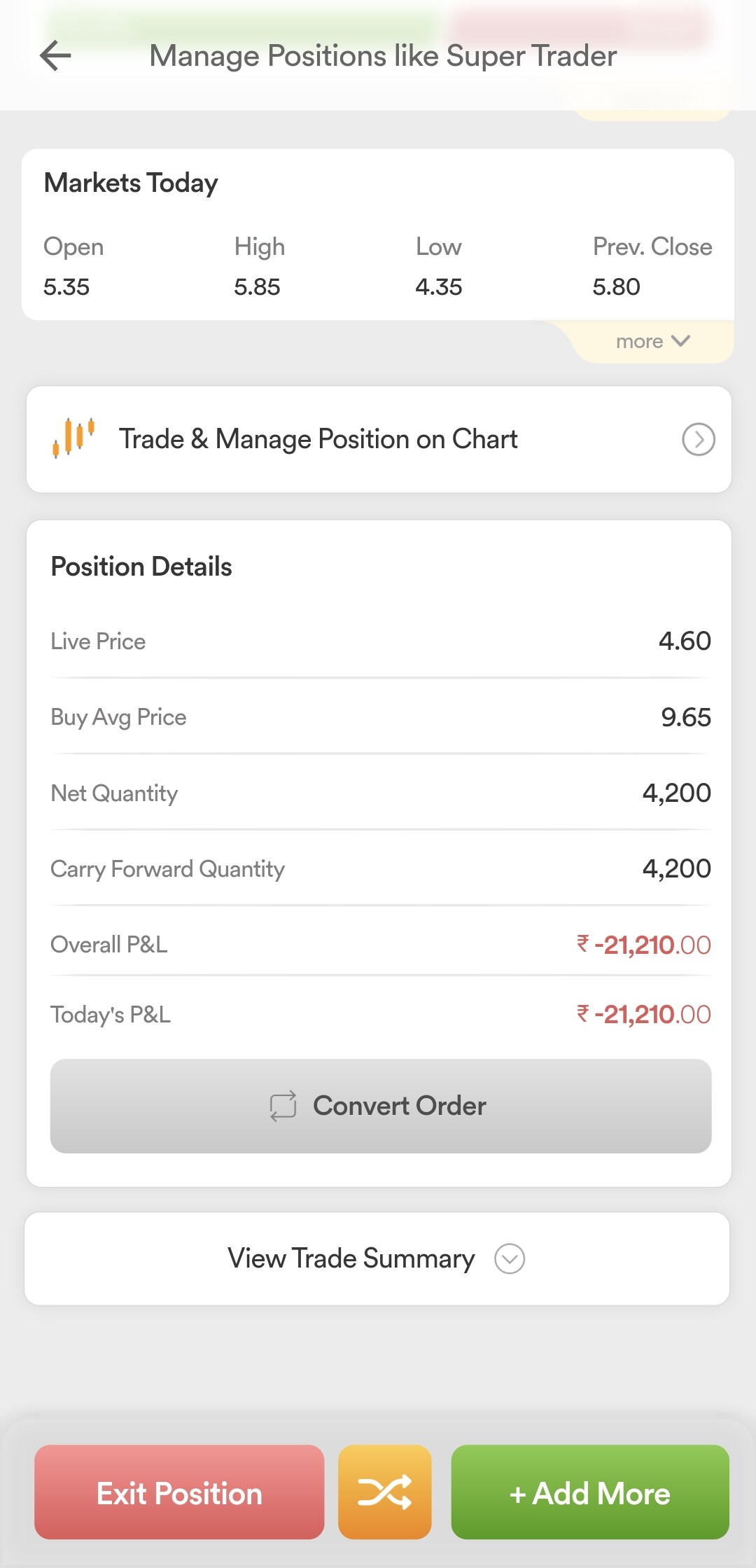756x1568 pixels.
Task: Tap the circled chevron beside View Trade Summary
Action: 510,1258
